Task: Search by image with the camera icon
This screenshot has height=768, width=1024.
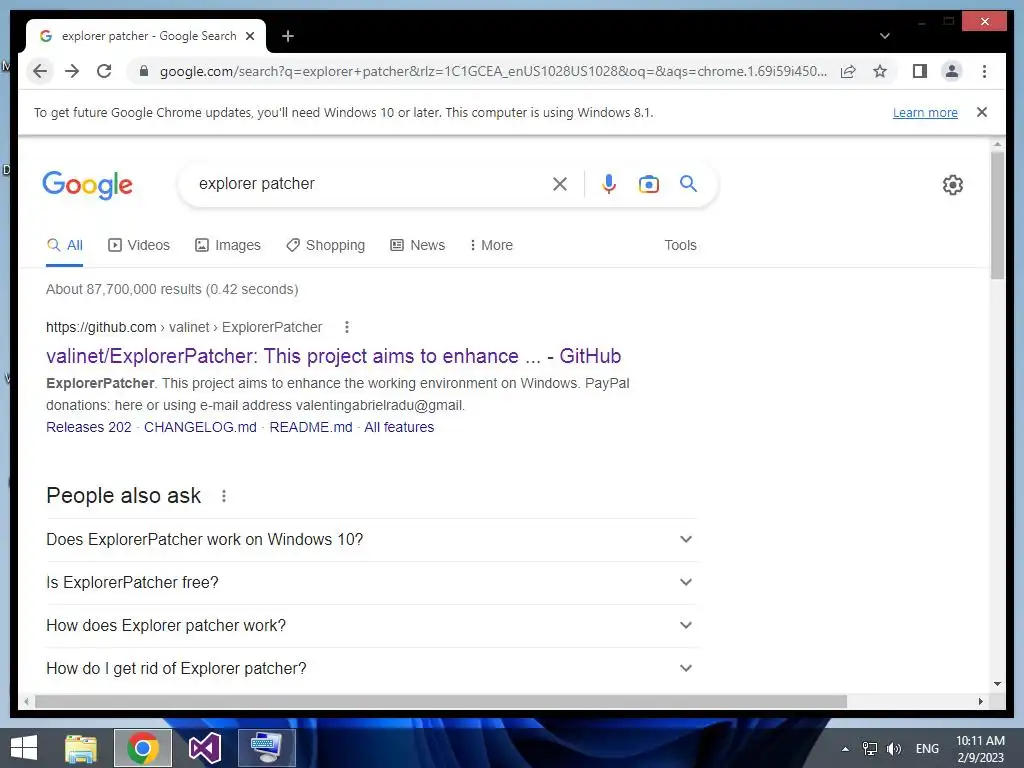Action: point(648,184)
